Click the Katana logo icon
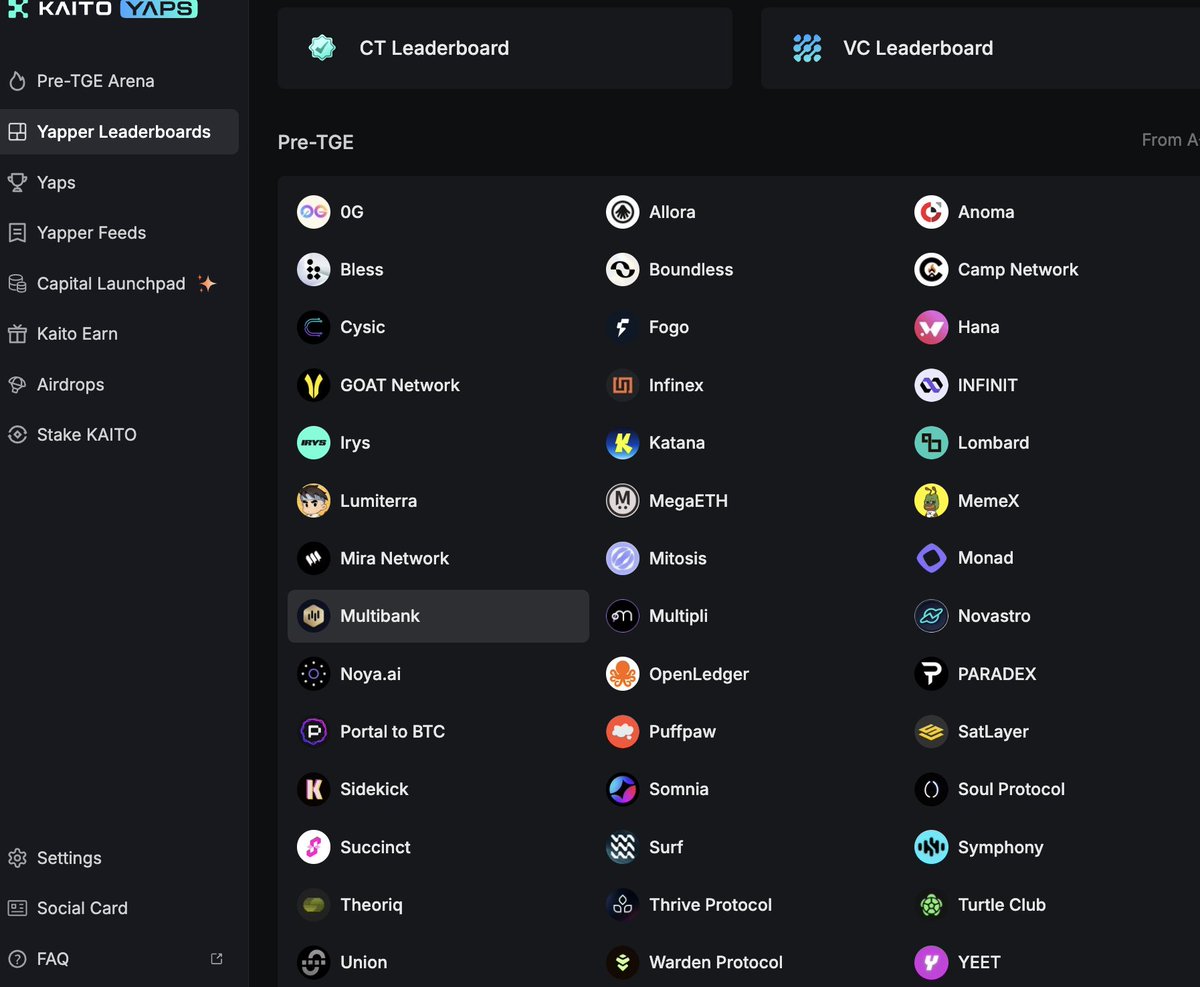1200x987 pixels. [622, 443]
